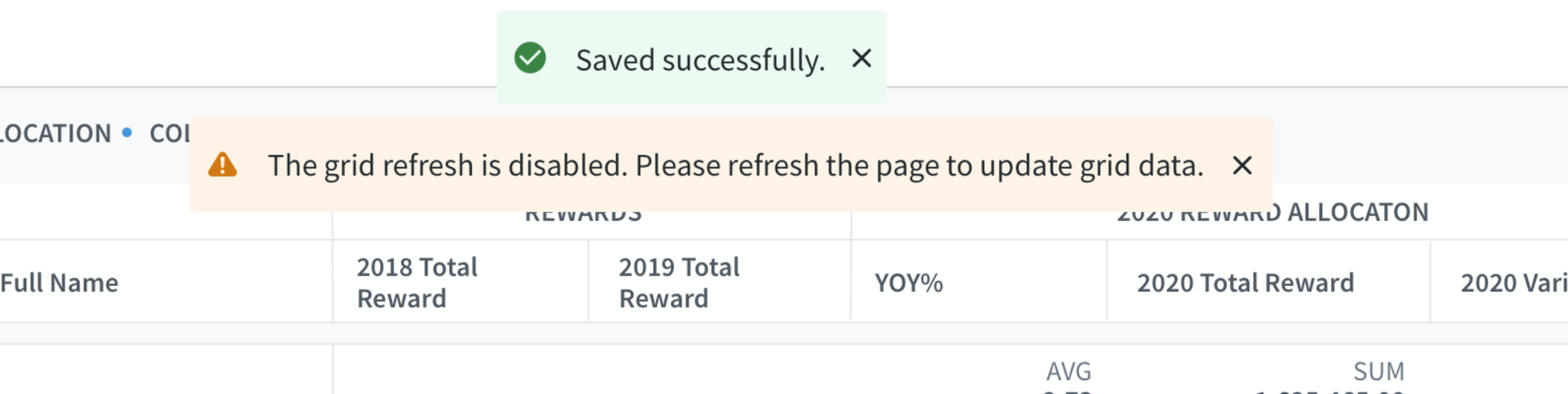Click the 2020 Total Reward column header
Image resolution: width=1568 pixels, height=394 pixels.
(x=1245, y=283)
